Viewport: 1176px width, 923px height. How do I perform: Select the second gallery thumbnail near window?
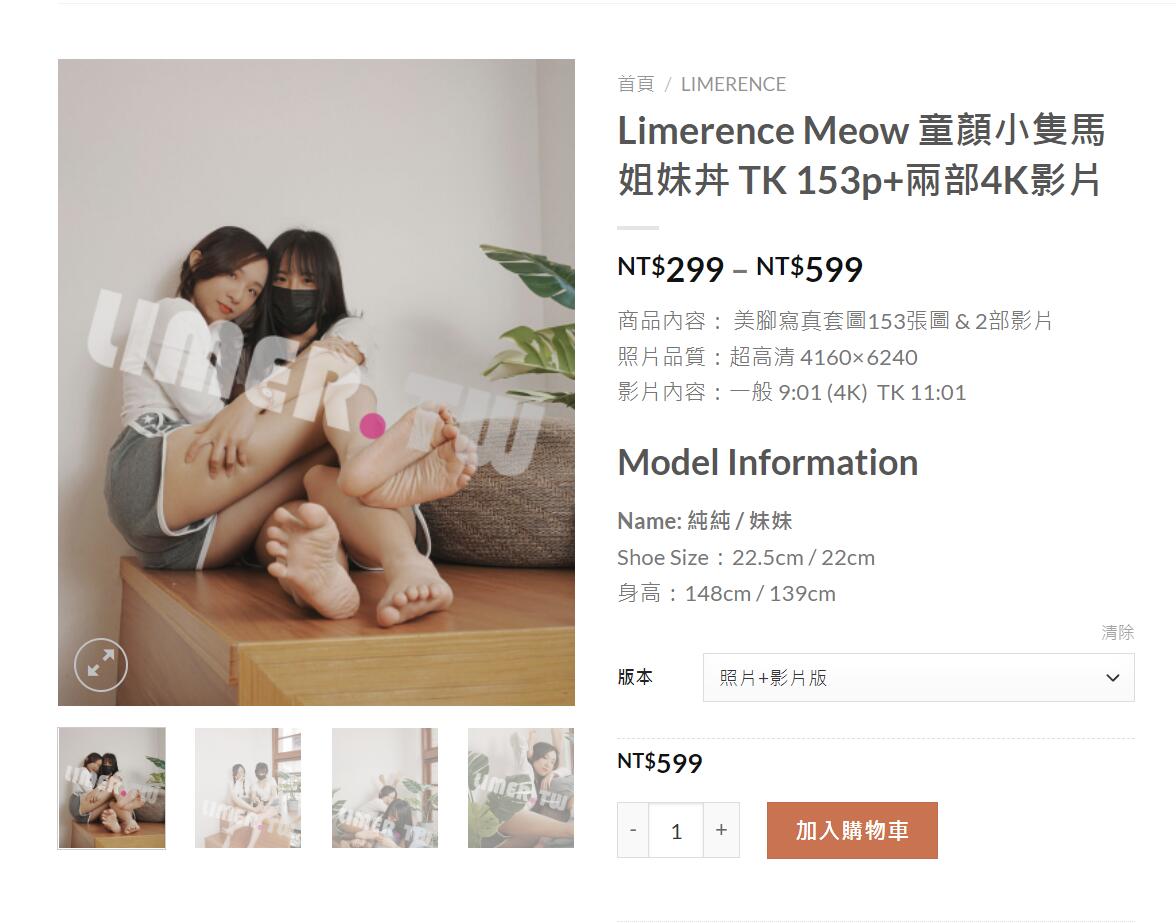click(248, 788)
